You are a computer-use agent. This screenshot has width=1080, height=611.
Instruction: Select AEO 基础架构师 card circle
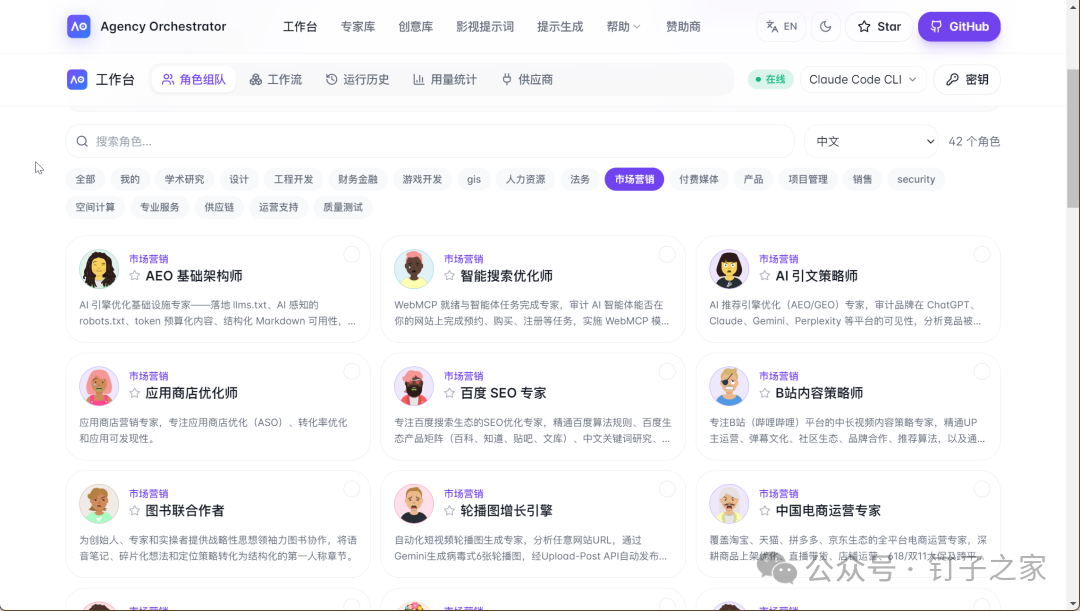352,254
